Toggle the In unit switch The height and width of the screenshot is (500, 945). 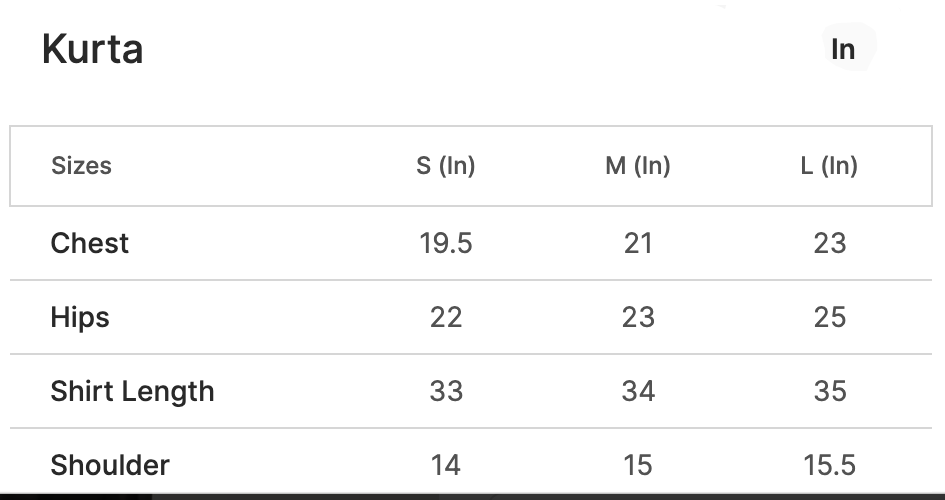click(843, 49)
